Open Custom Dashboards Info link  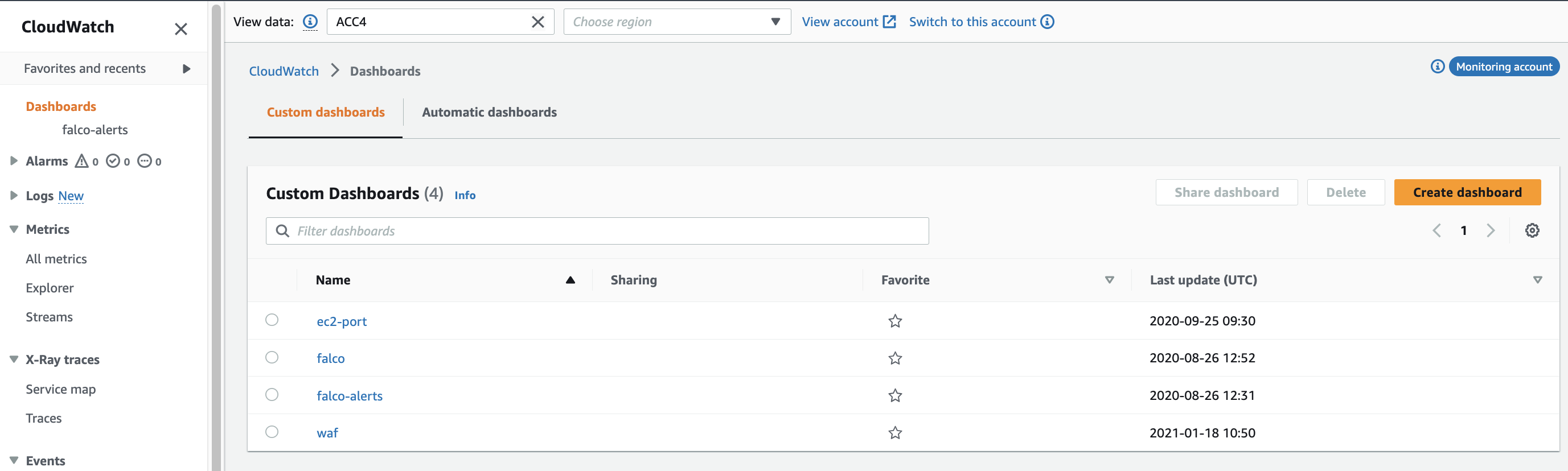465,195
